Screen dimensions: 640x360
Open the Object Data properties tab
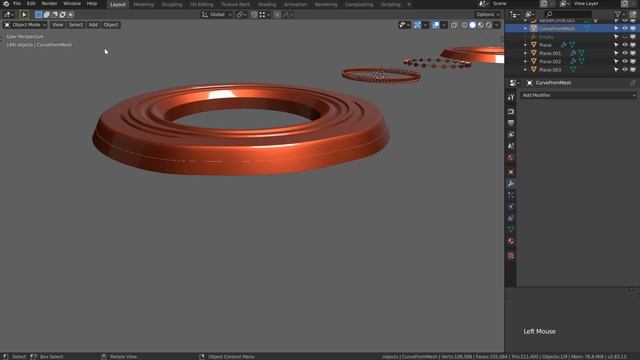coord(511,229)
